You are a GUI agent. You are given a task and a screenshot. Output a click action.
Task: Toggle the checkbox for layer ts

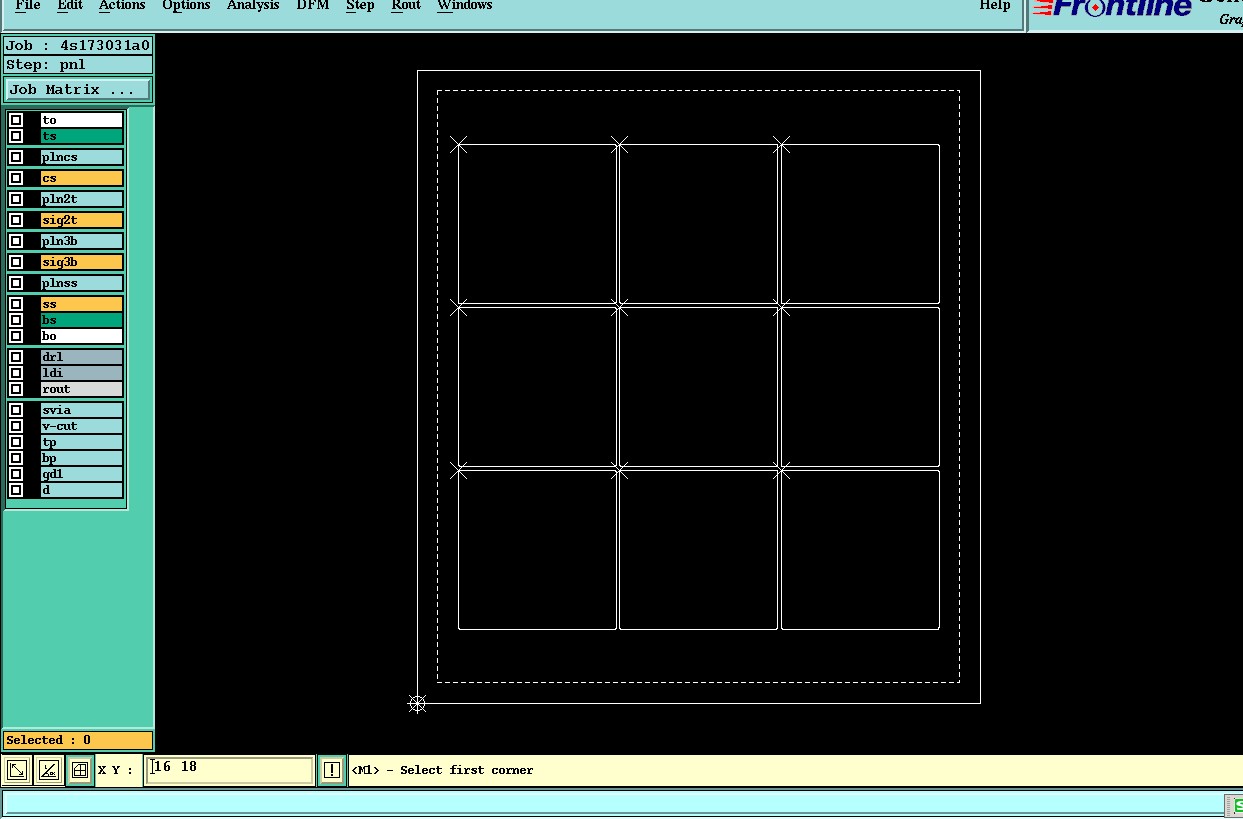click(16, 136)
